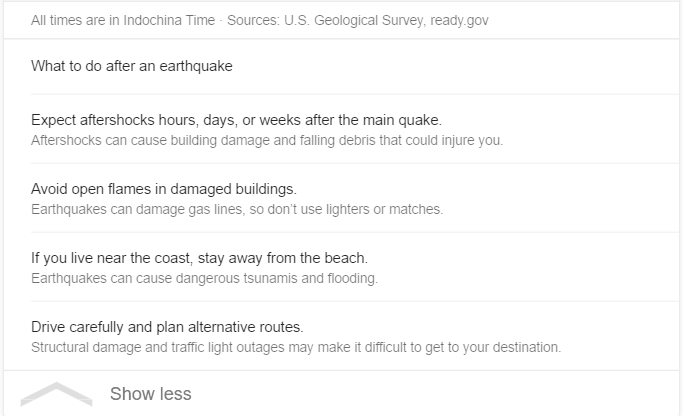The width and height of the screenshot is (695, 416).
Task: Click the collapse chevron-up icon
Action: pyautogui.click(x=56, y=393)
